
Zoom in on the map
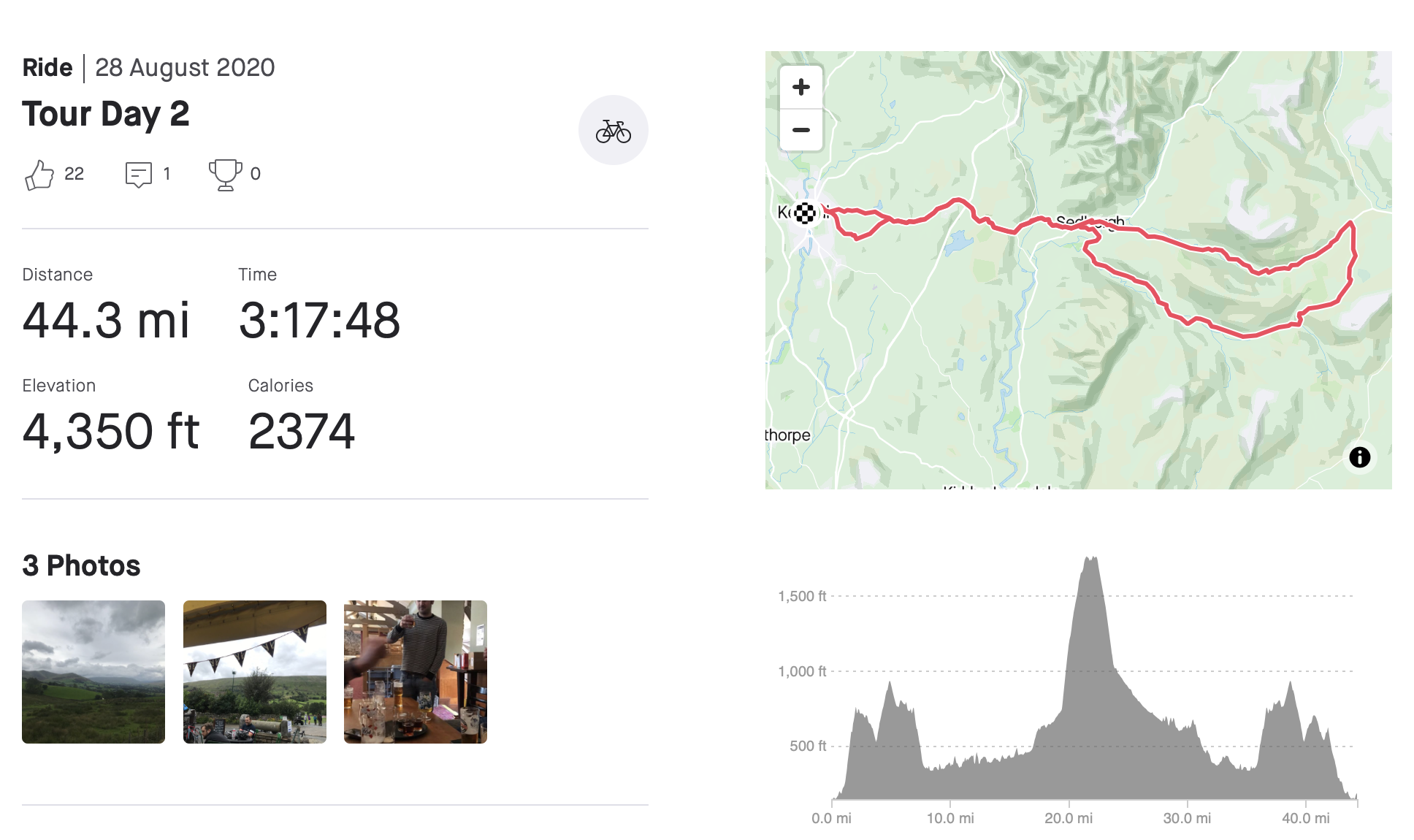800,88
